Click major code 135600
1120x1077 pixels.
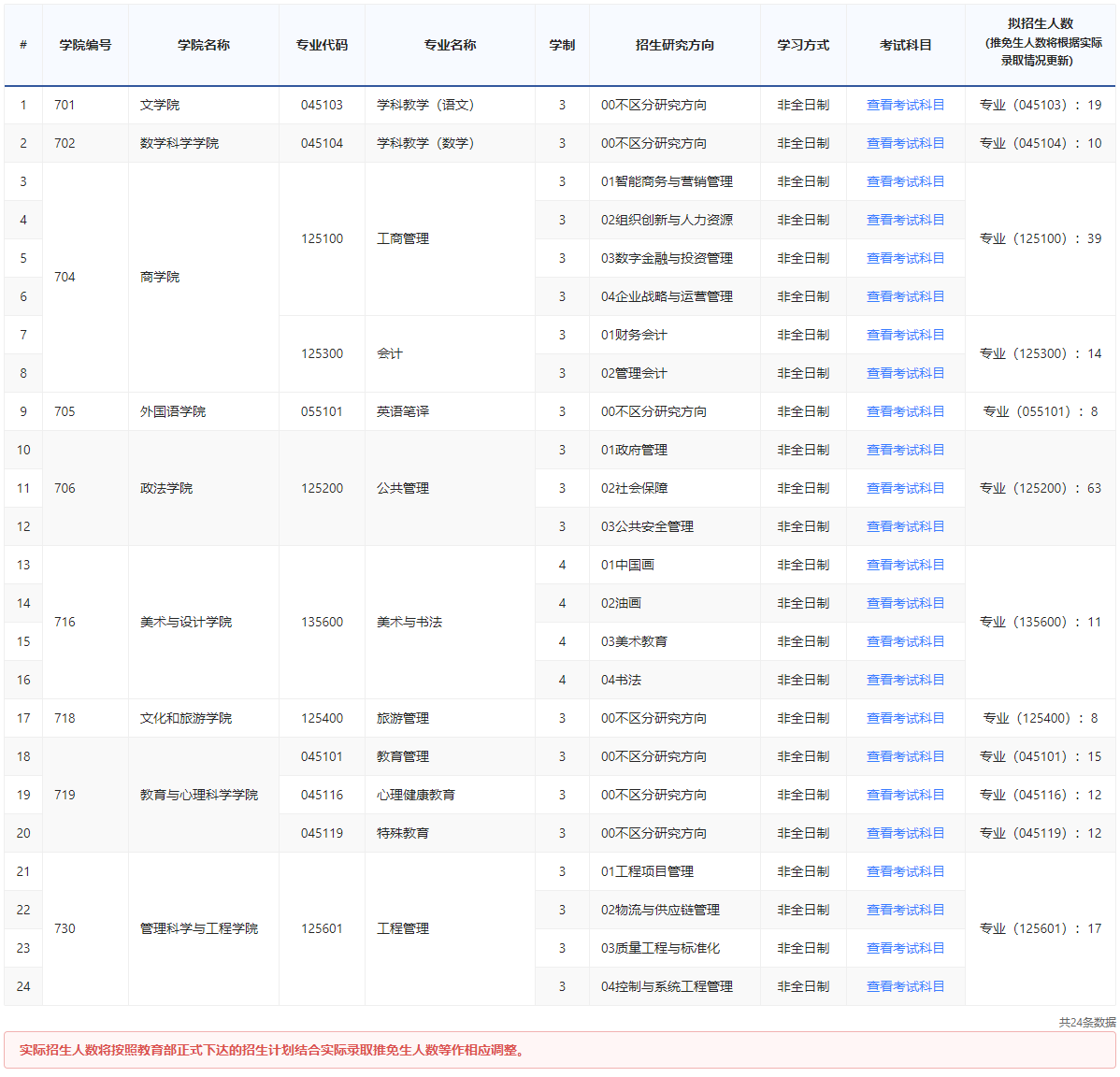coord(323,622)
